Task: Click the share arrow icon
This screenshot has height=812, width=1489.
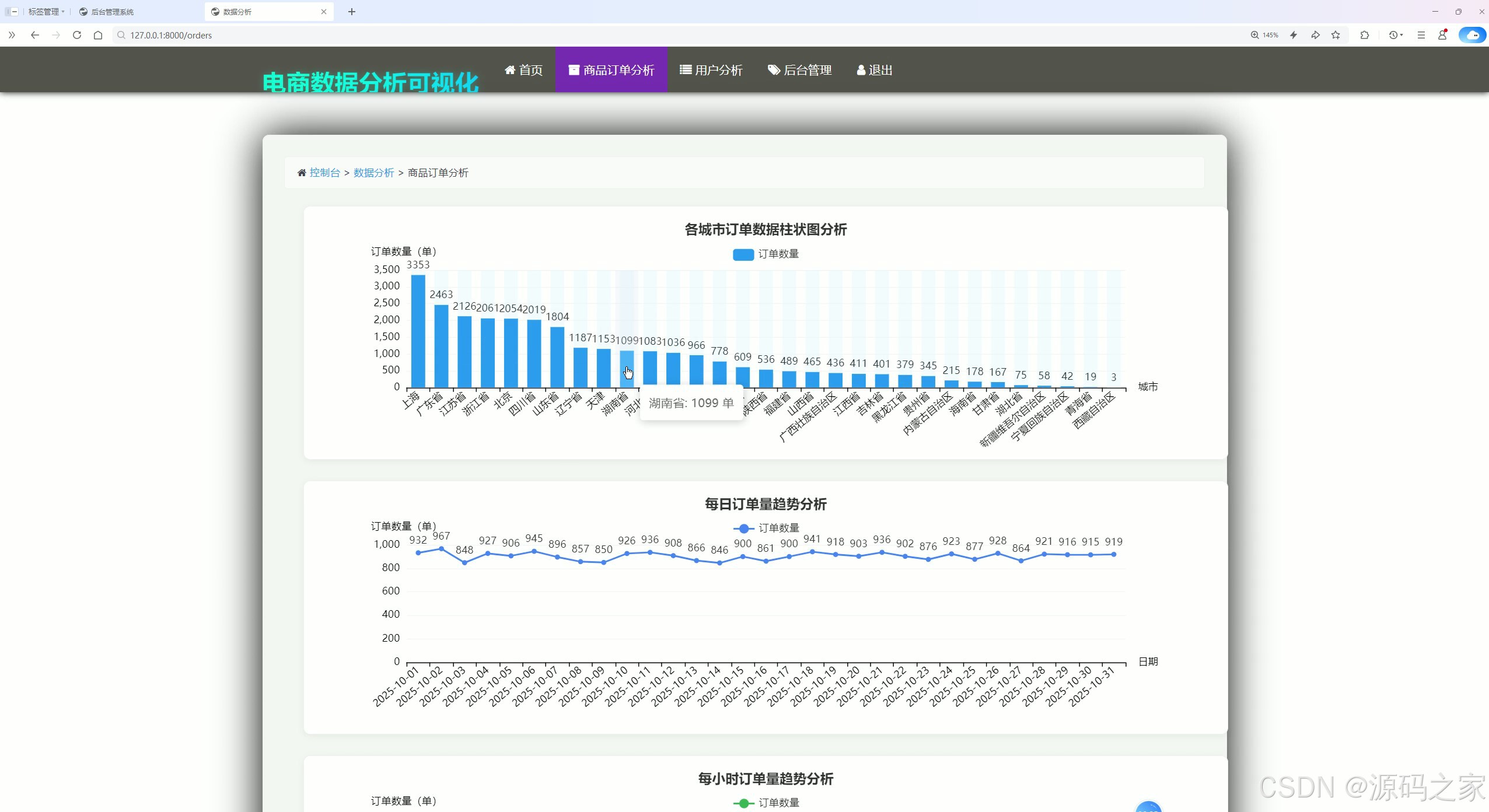Action: coord(1315,35)
